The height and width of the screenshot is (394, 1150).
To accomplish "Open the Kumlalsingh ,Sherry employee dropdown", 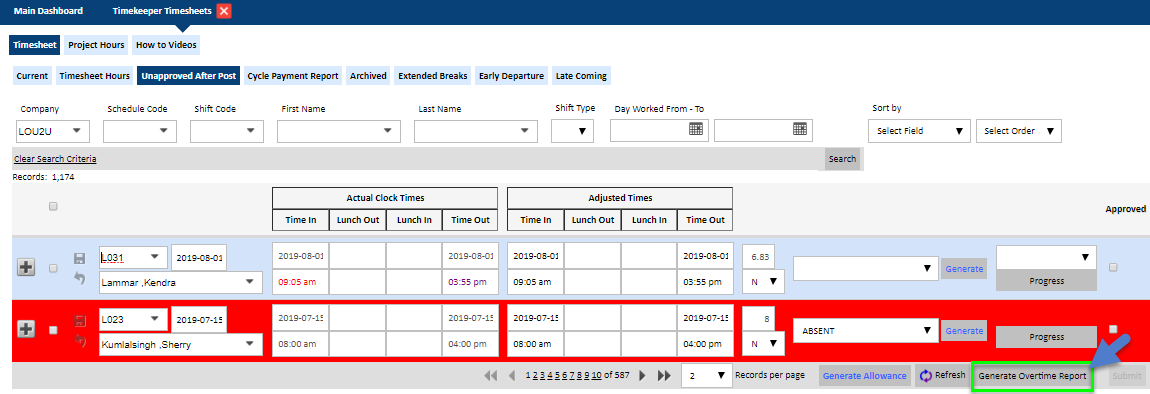I will click(181, 344).
